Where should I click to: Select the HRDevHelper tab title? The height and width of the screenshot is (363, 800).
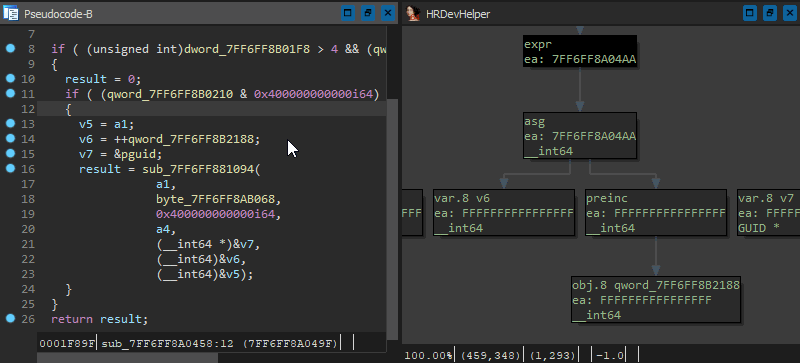[458, 14]
